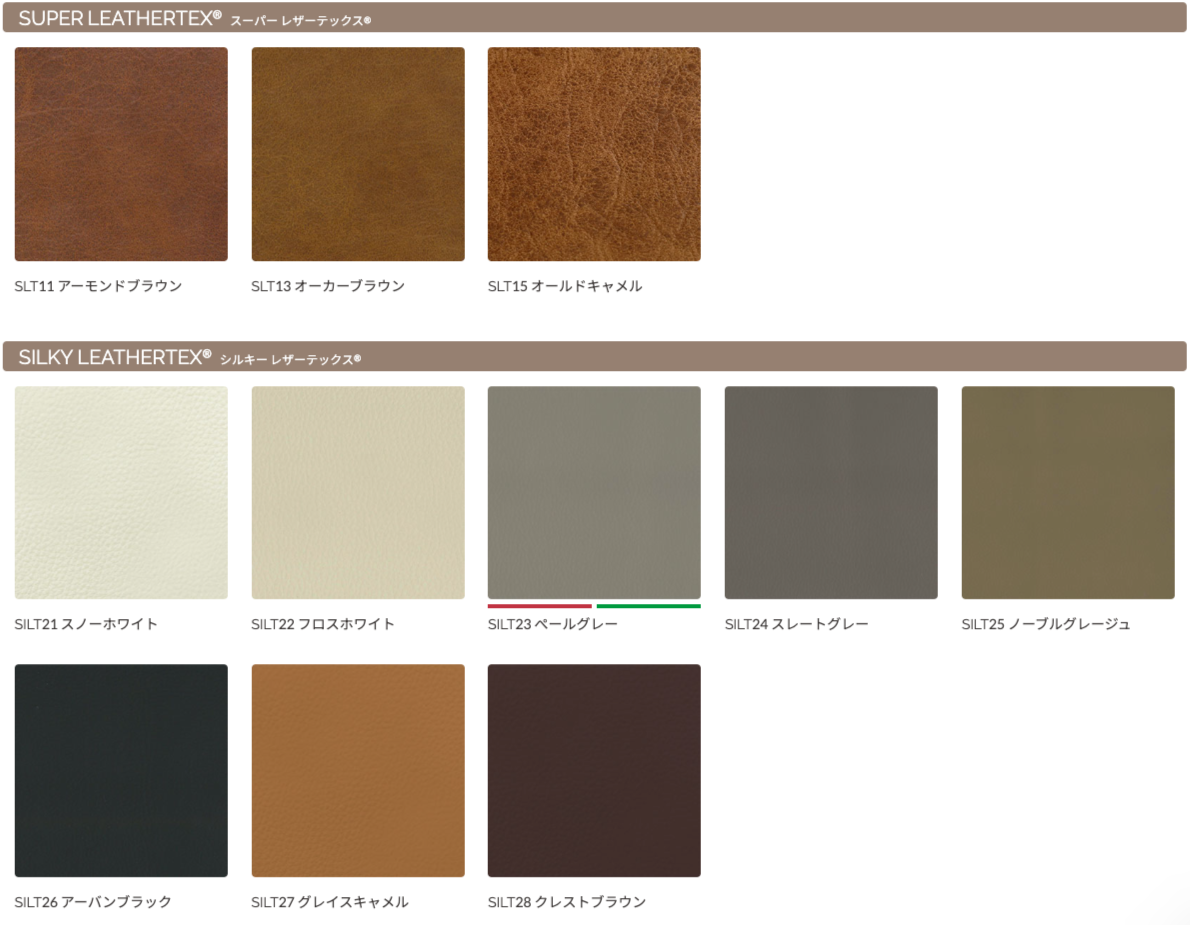Click label text 'SILT25 ノーブルグレージュ'

1046,624
